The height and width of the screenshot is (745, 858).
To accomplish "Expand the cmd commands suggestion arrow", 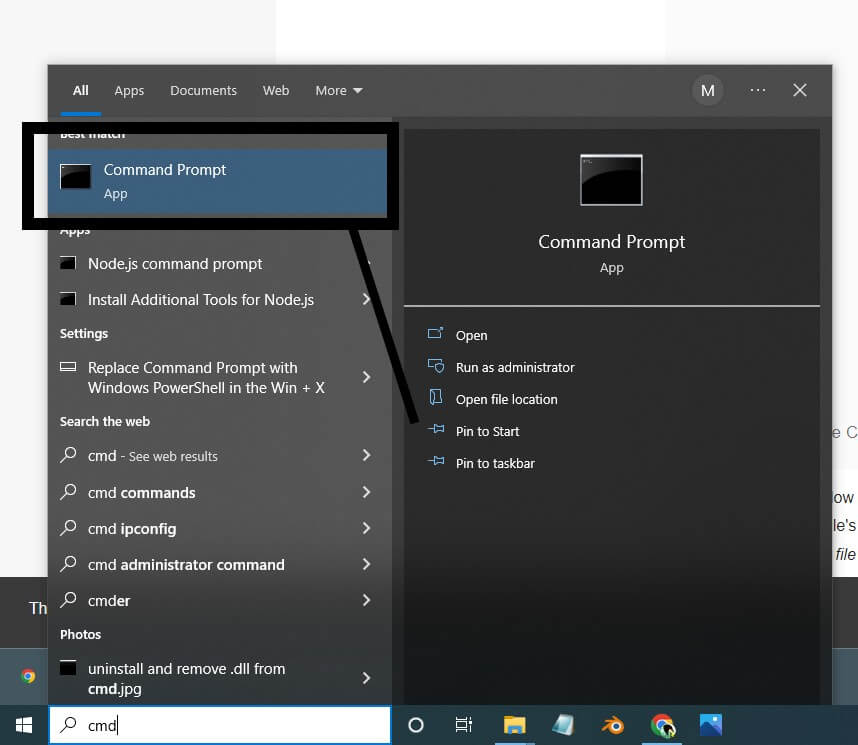I will tap(366, 492).
